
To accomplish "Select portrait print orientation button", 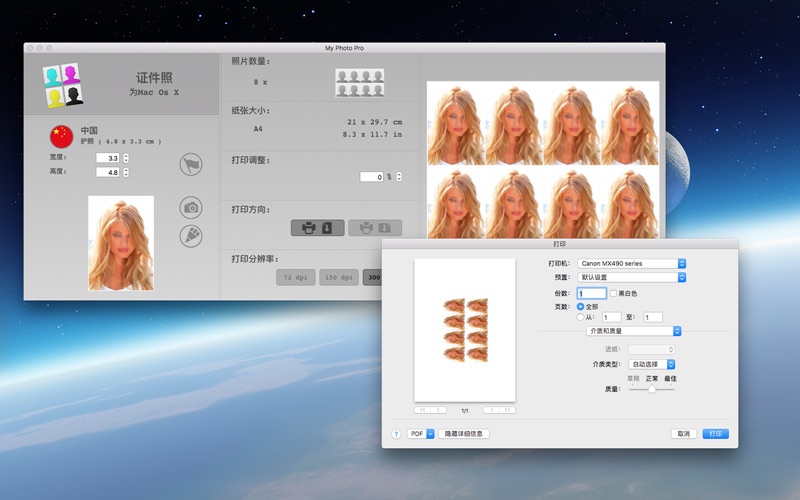I will (317, 227).
